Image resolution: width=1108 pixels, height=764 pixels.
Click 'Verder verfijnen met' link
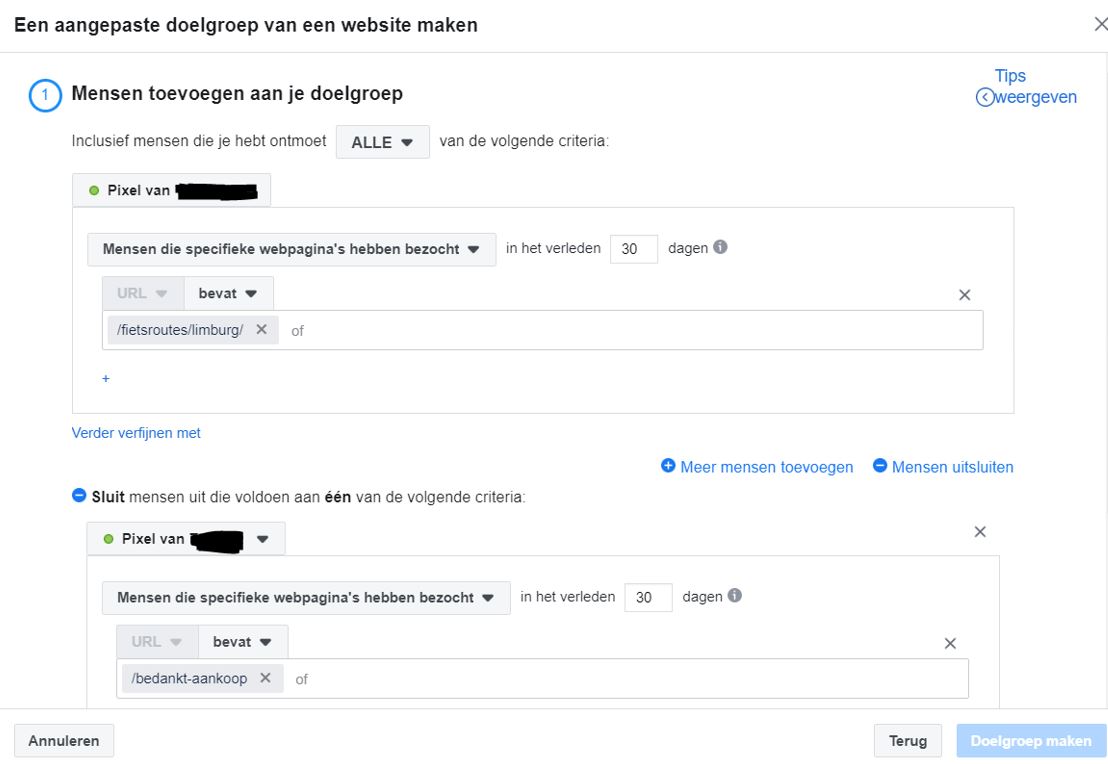tap(136, 433)
